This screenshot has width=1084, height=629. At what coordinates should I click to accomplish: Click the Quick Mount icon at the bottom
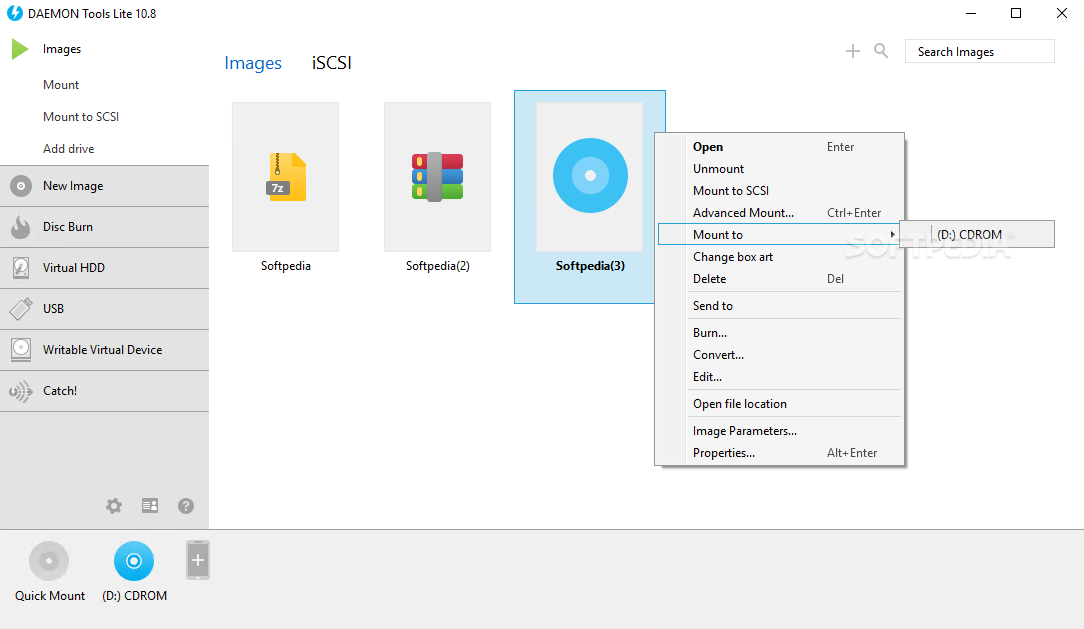pyautogui.click(x=48, y=560)
